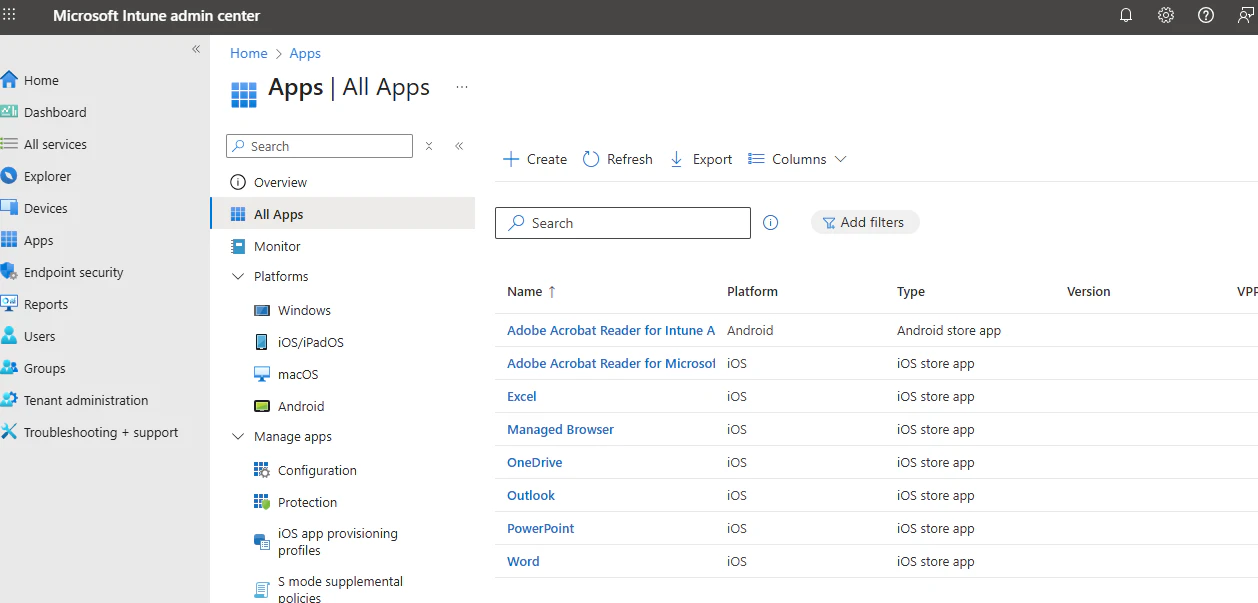1258x603 pixels.
Task: Sort by Name column header
Action: pyautogui.click(x=531, y=292)
